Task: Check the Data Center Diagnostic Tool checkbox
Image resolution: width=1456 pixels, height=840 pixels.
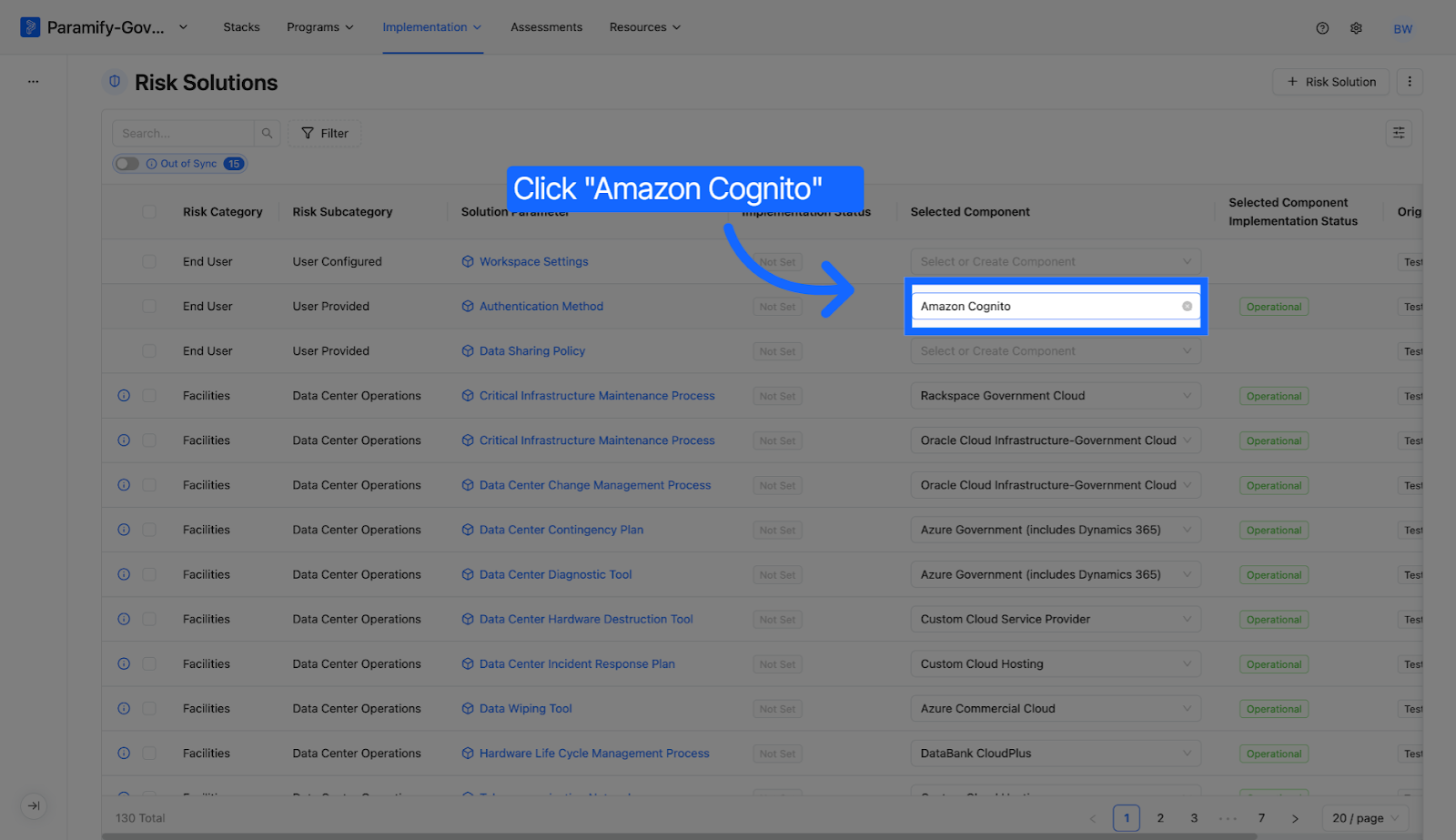Action: tap(149, 574)
